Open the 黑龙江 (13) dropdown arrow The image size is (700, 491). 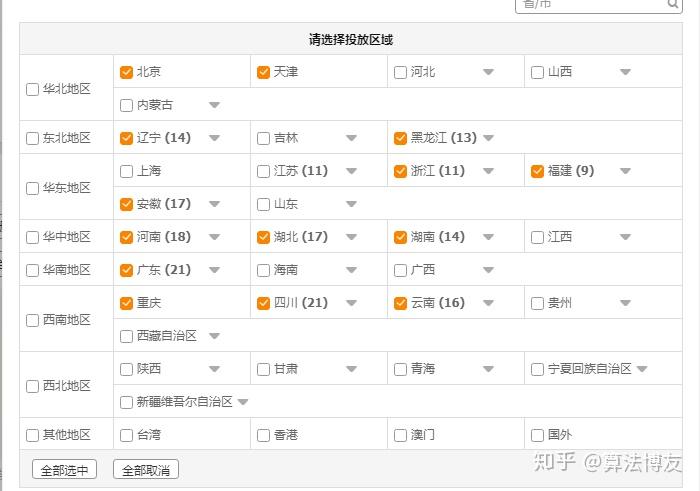point(489,138)
